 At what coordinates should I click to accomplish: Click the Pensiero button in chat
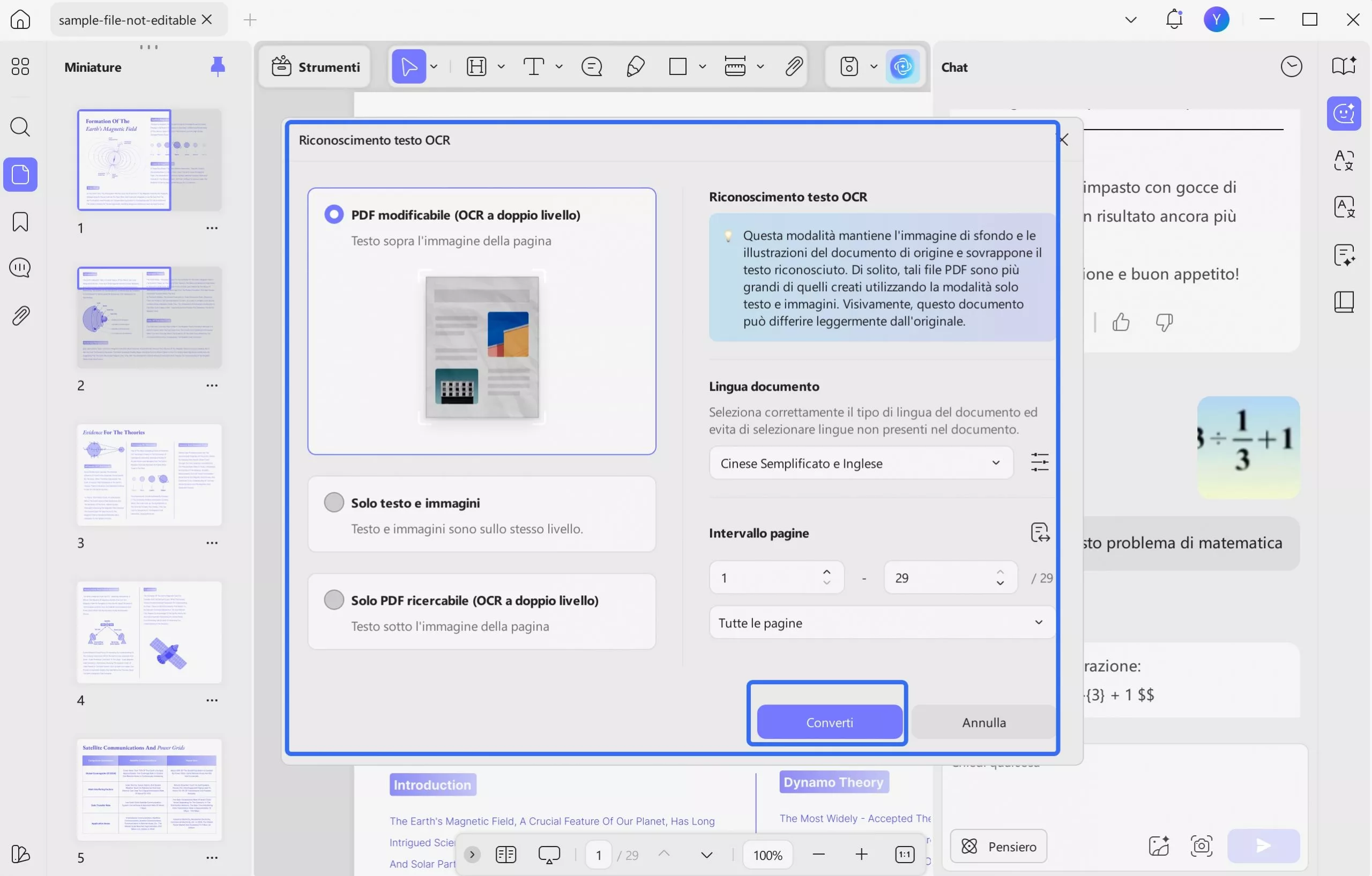point(998,847)
